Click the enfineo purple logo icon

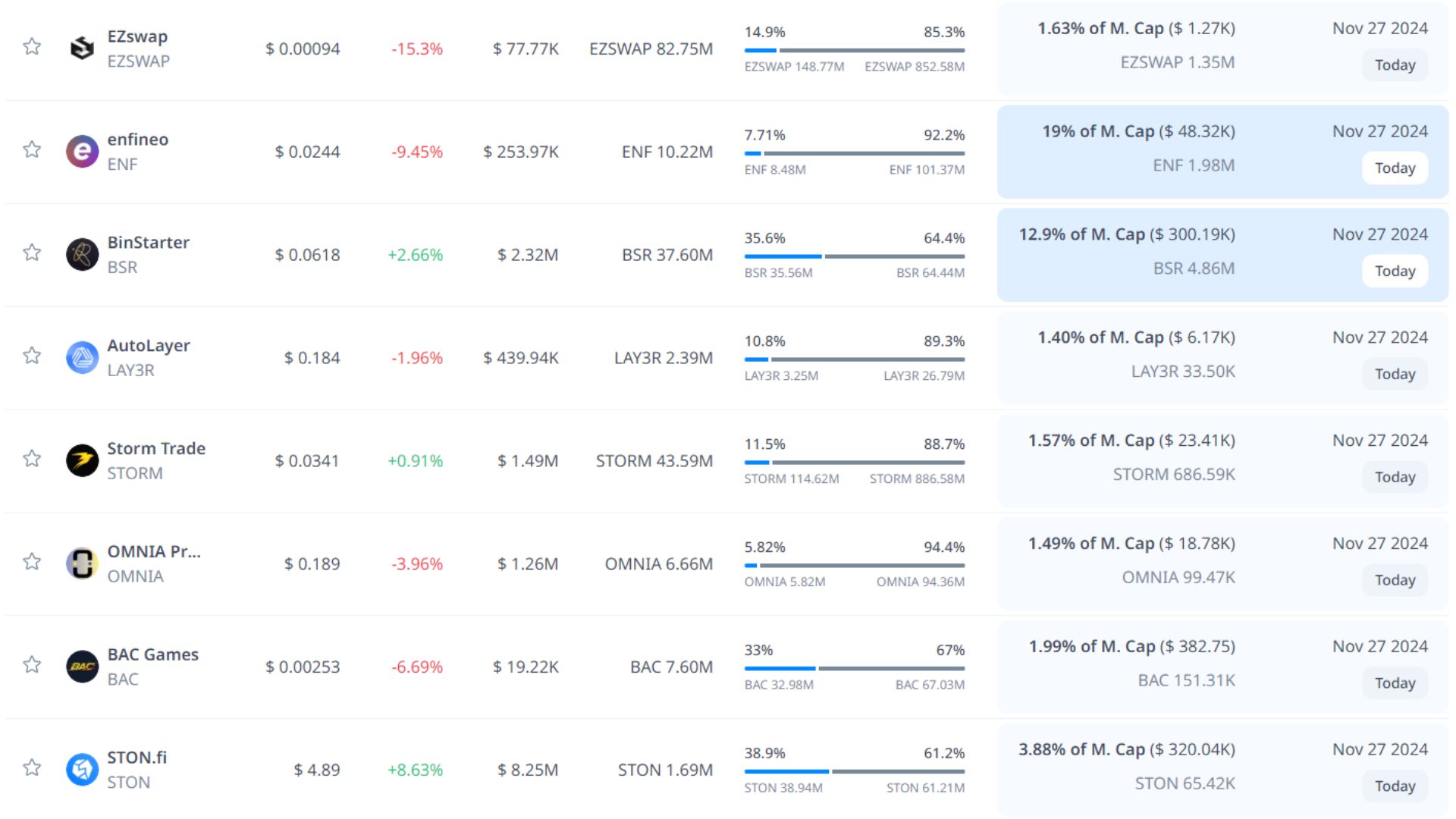point(82,152)
